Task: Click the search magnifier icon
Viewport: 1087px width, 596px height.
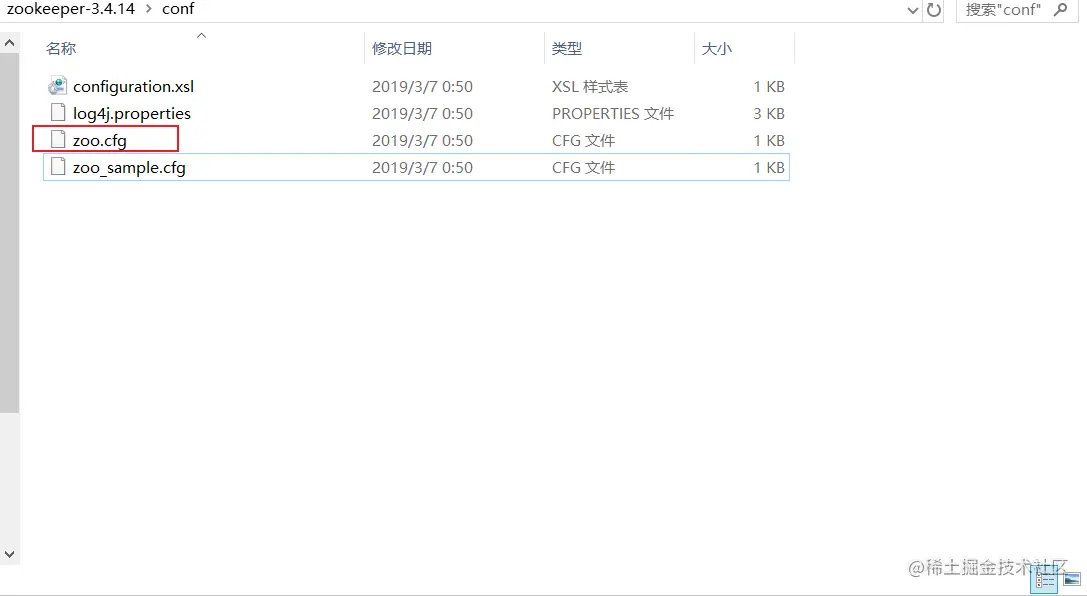Action: 1061,10
